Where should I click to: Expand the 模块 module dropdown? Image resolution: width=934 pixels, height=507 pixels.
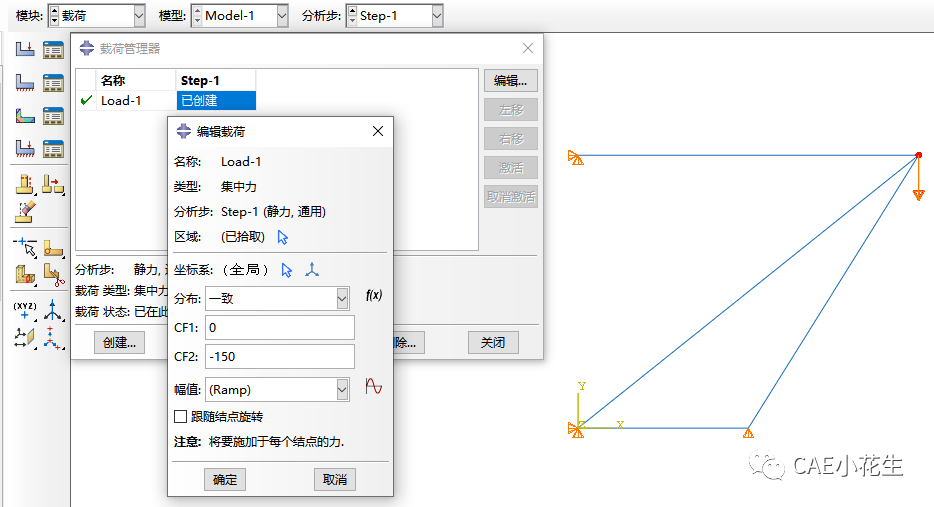[139, 16]
